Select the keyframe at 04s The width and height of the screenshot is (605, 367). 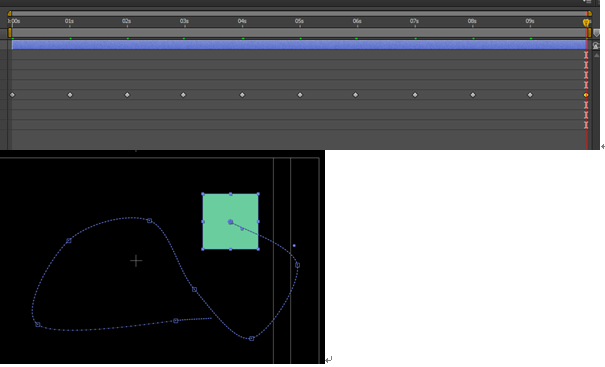[242, 95]
